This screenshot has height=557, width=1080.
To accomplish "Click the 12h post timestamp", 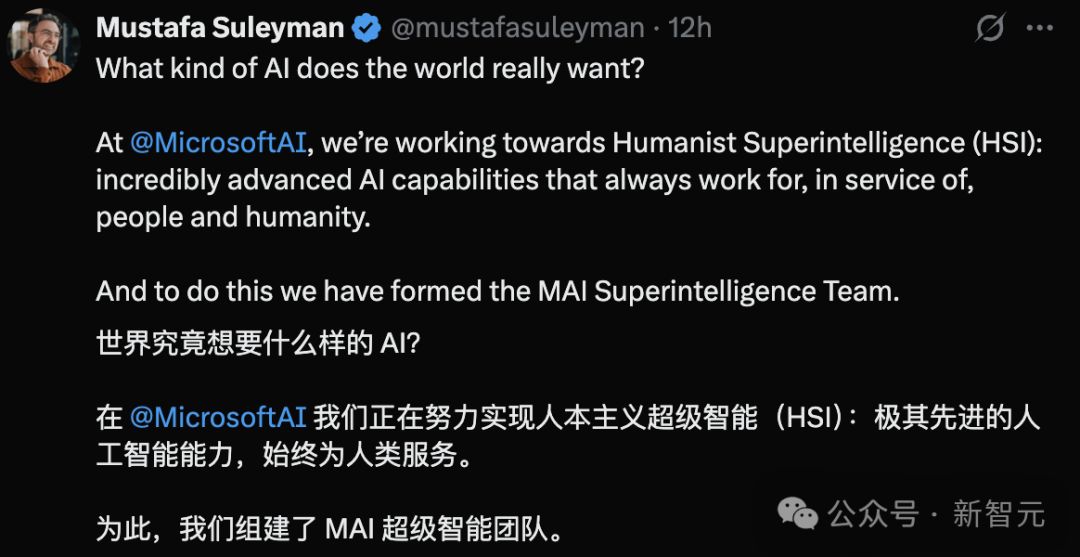I will click(689, 28).
